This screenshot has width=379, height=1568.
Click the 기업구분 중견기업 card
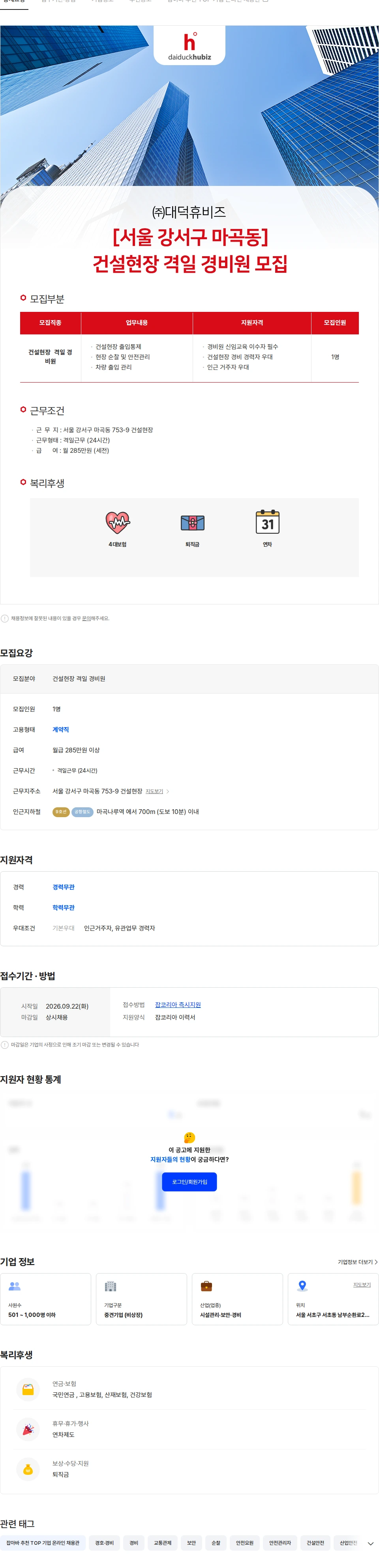tap(141, 1299)
